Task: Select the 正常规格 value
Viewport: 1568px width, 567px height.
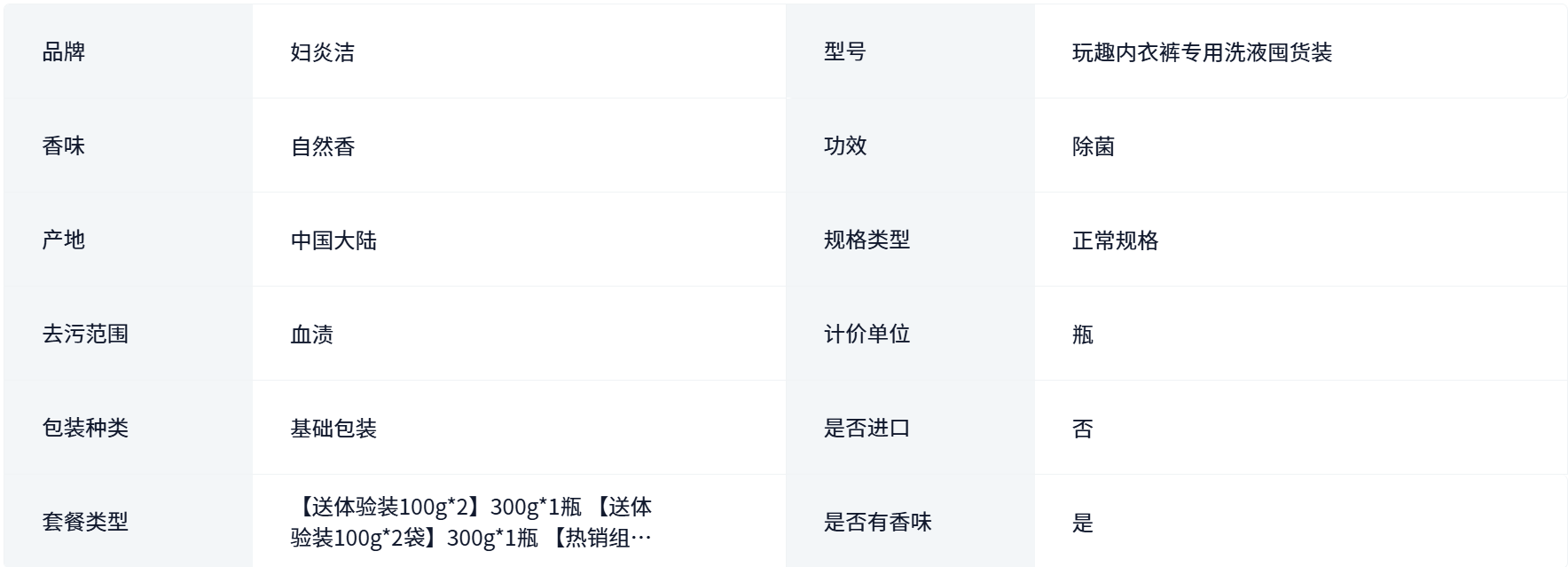Action: pyautogui.click(x=1115, y=240)
